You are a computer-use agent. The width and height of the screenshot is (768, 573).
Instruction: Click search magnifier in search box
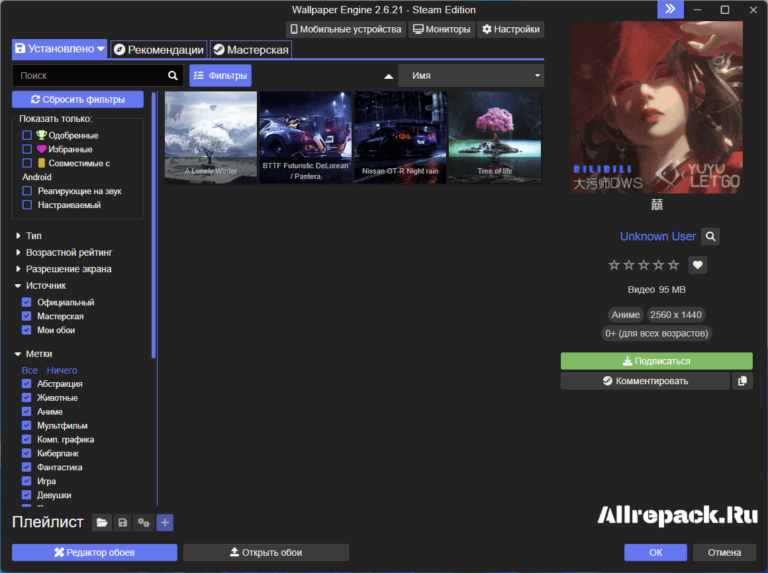(x=172, y=75)
